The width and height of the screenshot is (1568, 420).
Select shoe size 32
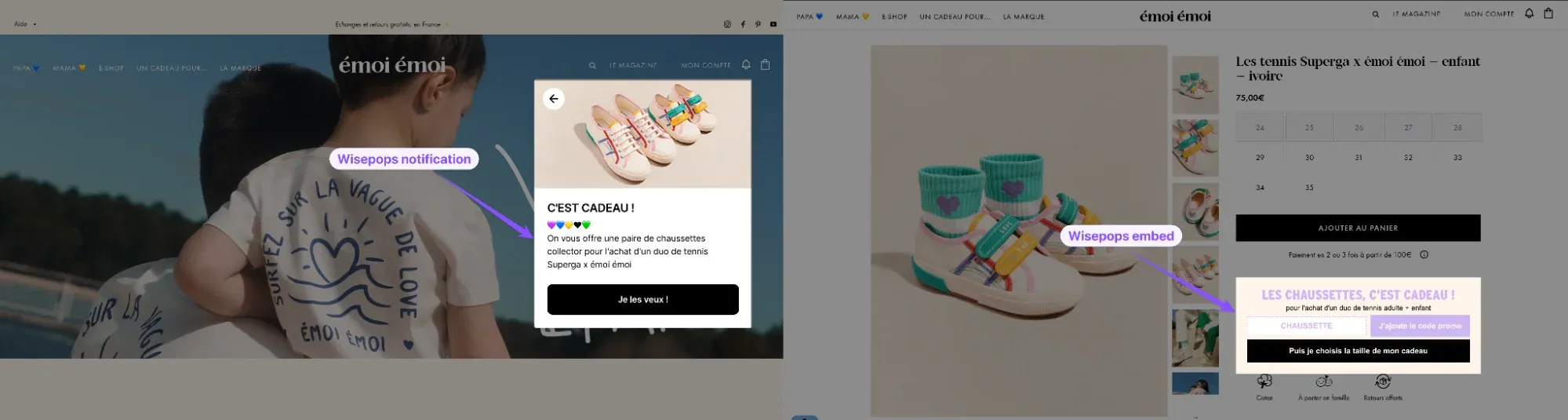[x=1408, y=158]
